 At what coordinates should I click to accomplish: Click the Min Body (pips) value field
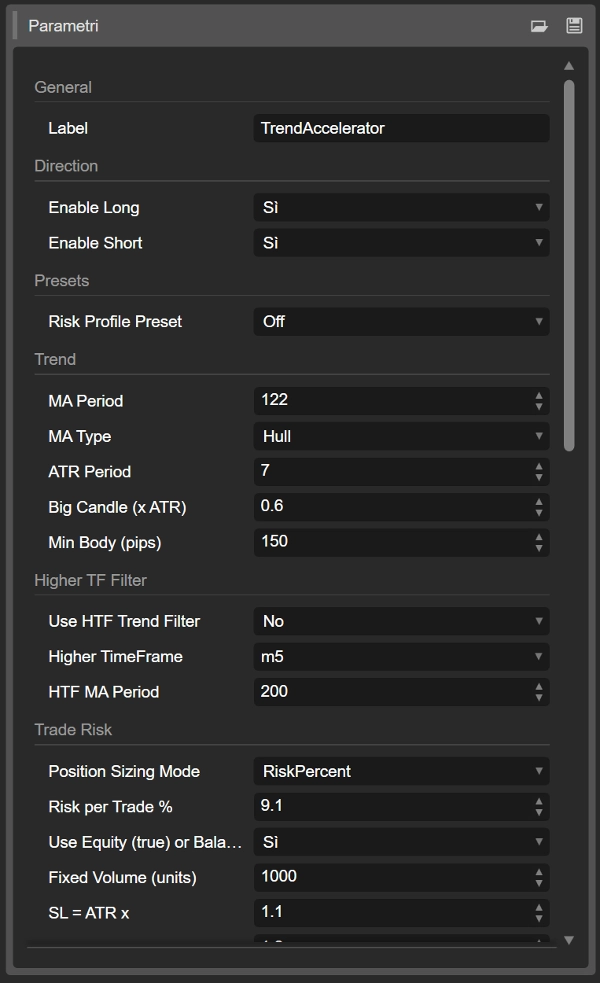[390, 542]
